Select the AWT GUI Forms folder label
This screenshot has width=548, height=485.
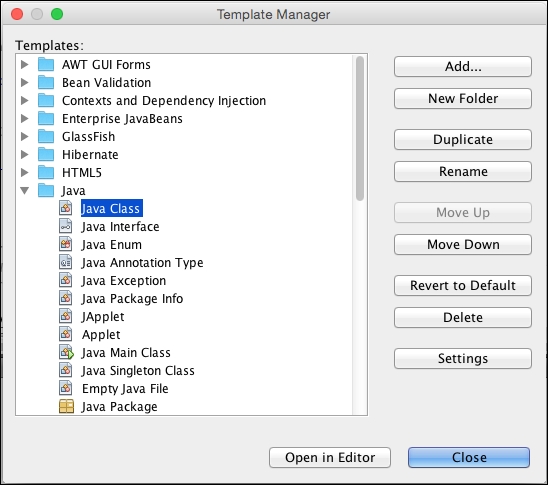[x=106, y=64]
